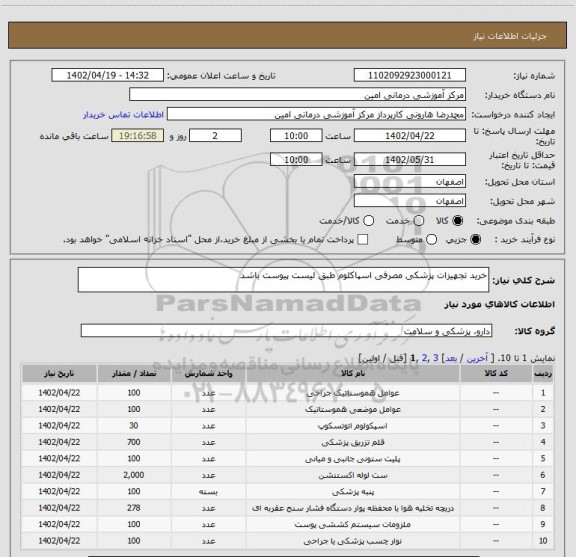
Task: Click the تعداد / مقدار column header
Action: (134, 373)
